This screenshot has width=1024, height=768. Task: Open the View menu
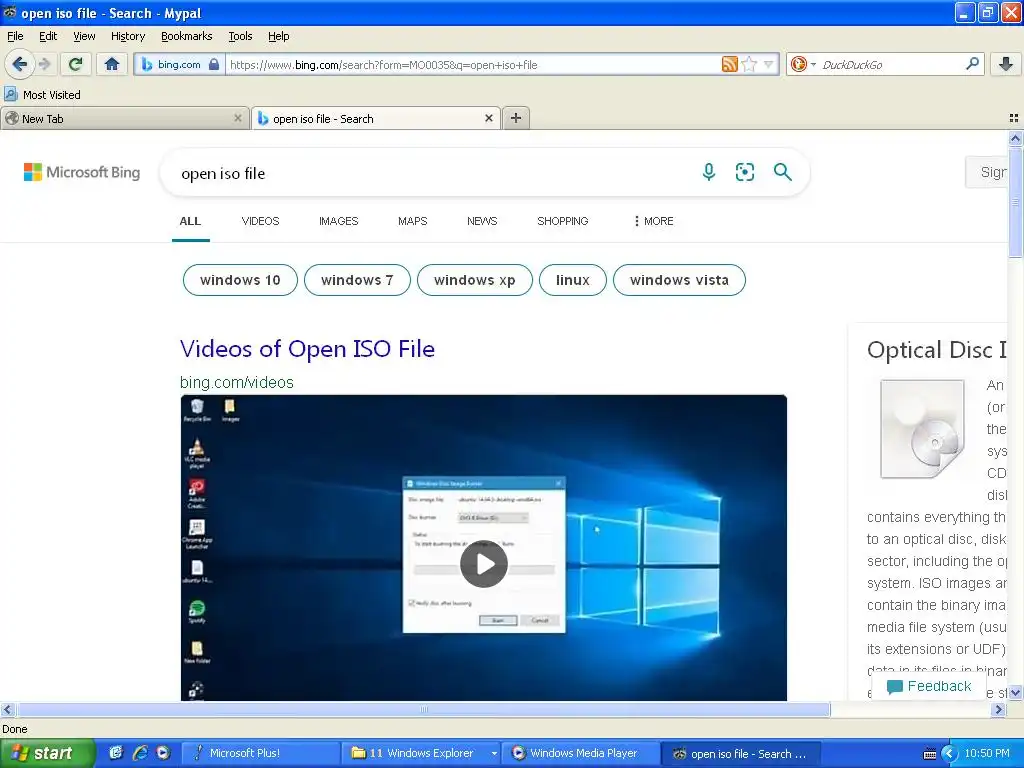84,36
